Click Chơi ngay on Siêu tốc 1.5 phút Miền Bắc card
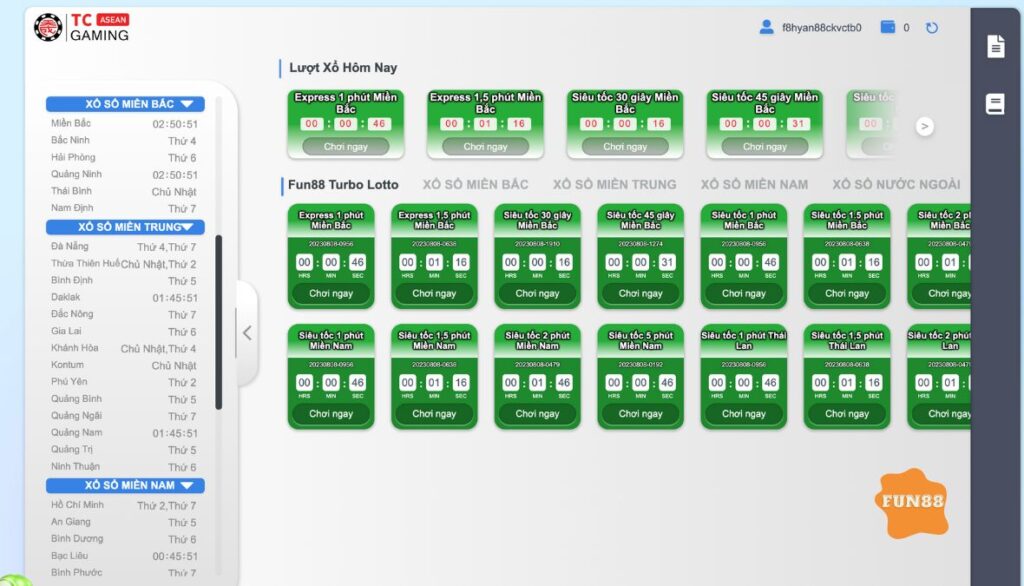Viewport: 1024px width, 586px height. coord(847,293)
